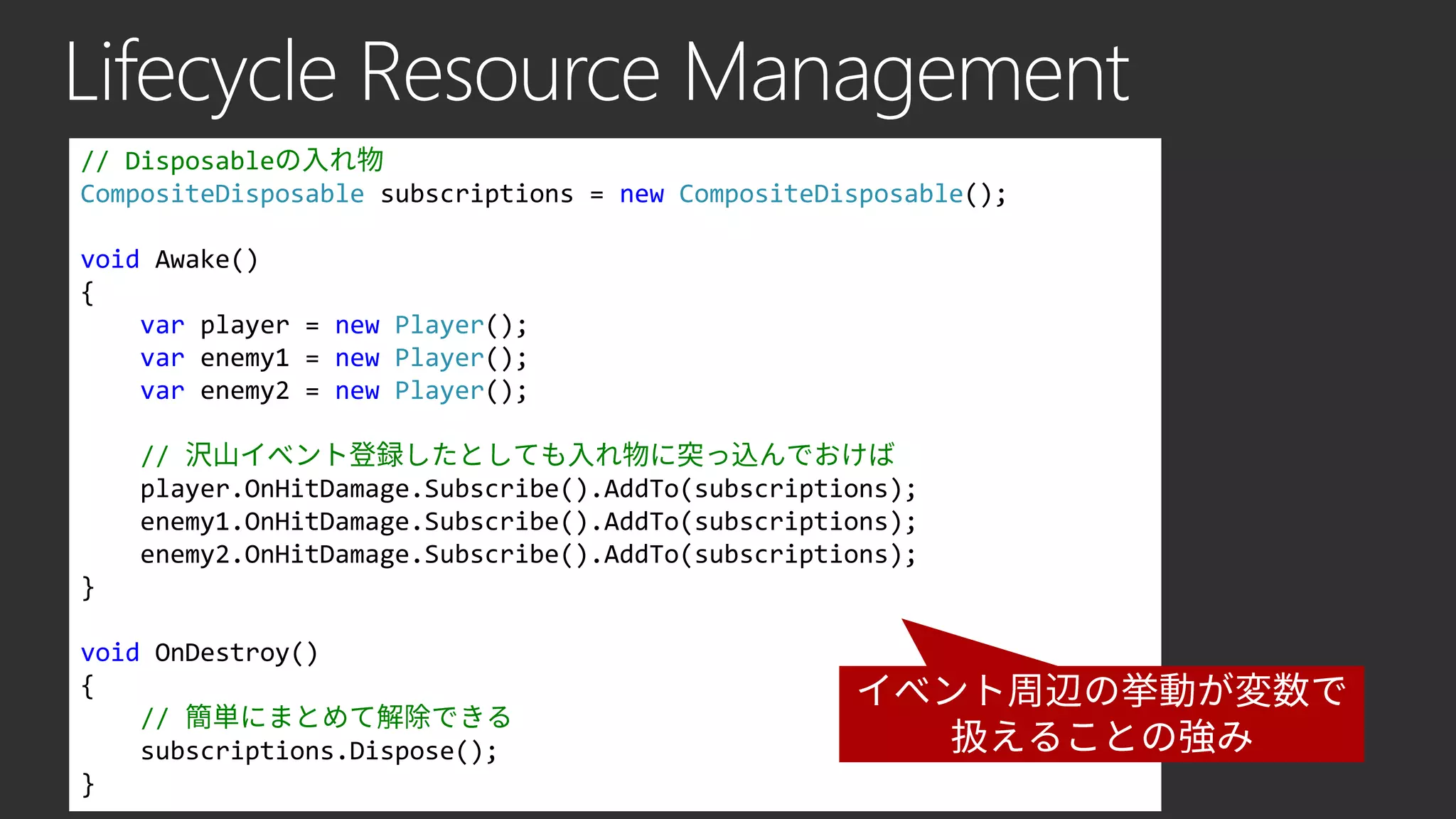Click the line 'var enemy2 = new Player();'
Screen dimensions: 1456x819
click(333, 391)
